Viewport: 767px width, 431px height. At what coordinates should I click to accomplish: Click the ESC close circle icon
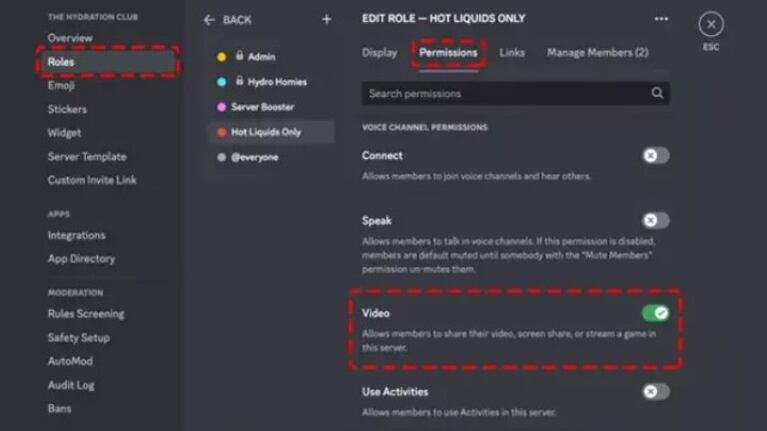[x=711, y=24]
